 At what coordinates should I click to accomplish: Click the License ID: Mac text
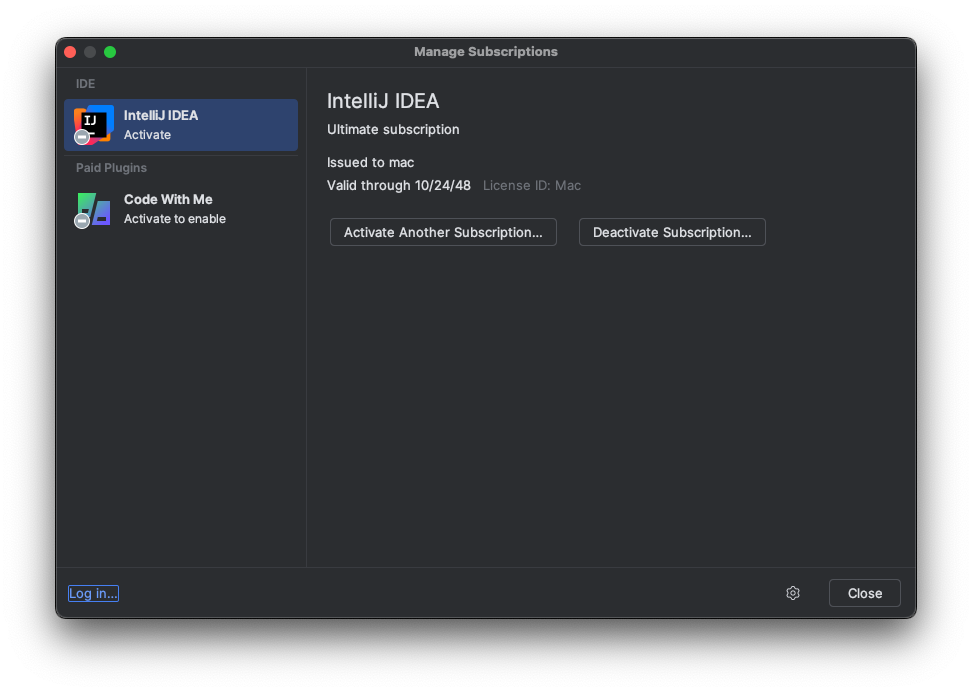(531, 185)
